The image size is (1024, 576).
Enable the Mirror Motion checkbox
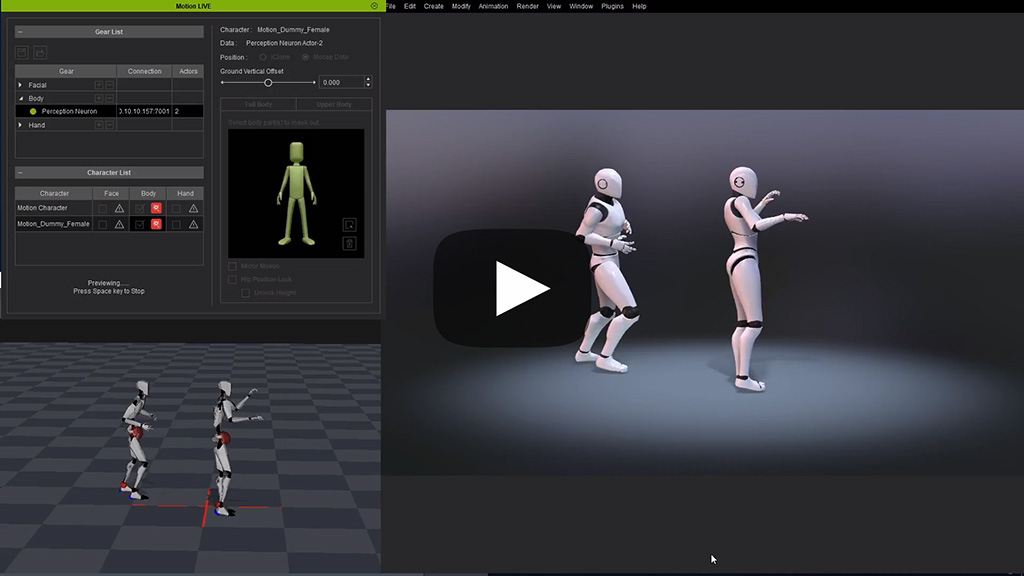[x=233, y=266]
